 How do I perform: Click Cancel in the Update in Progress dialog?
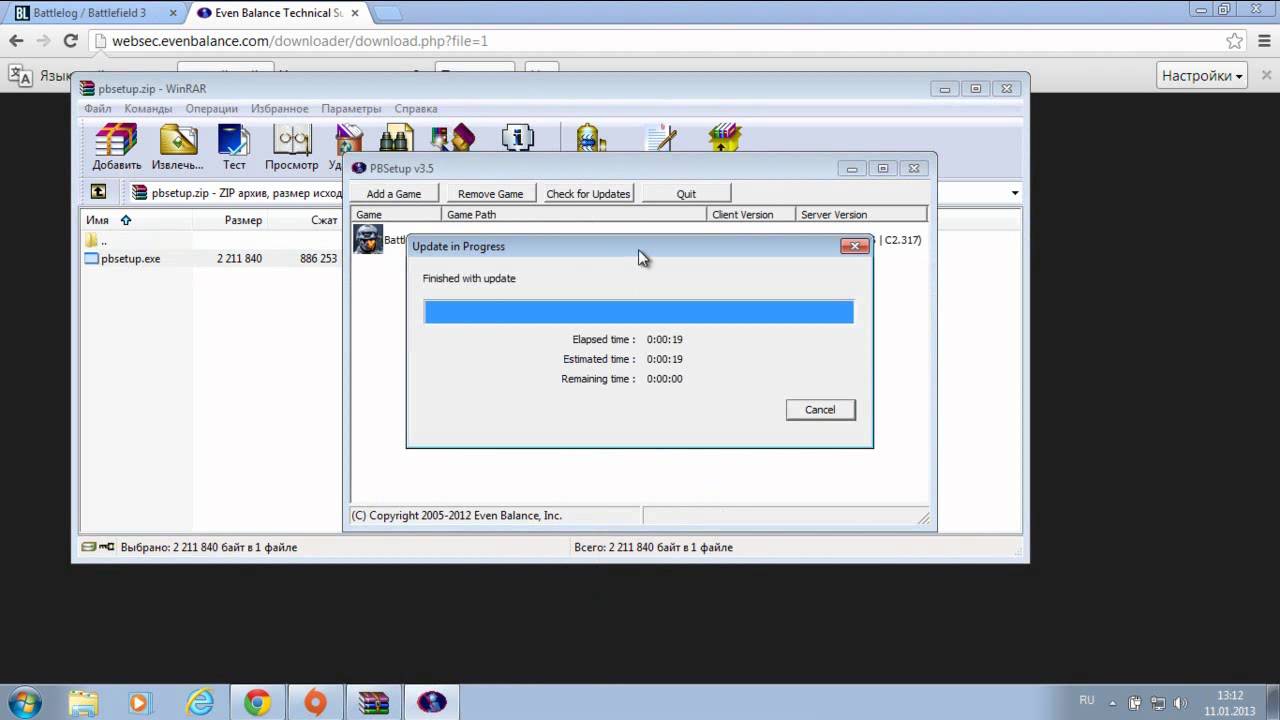pos(820,409)
